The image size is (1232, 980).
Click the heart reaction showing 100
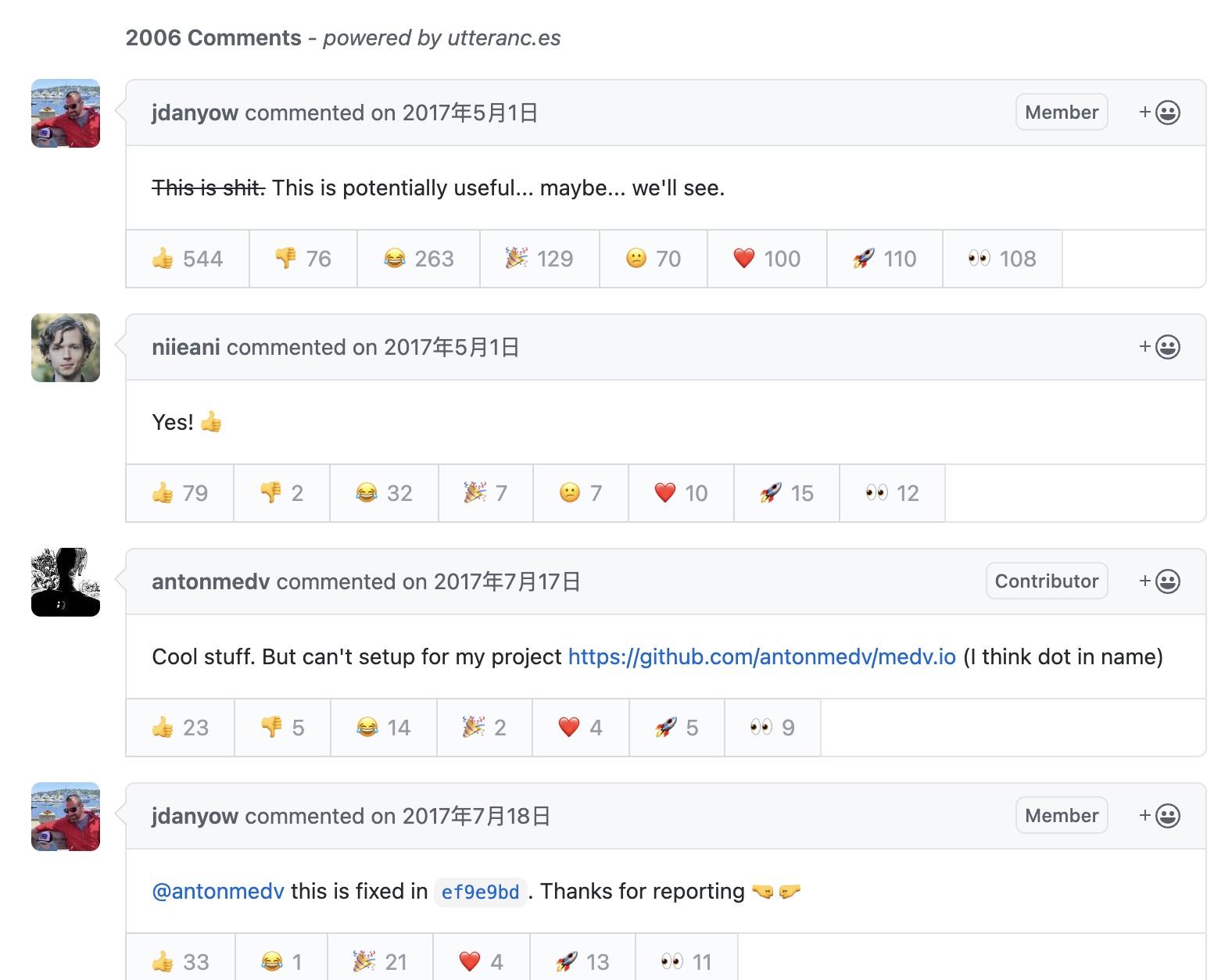767,259
